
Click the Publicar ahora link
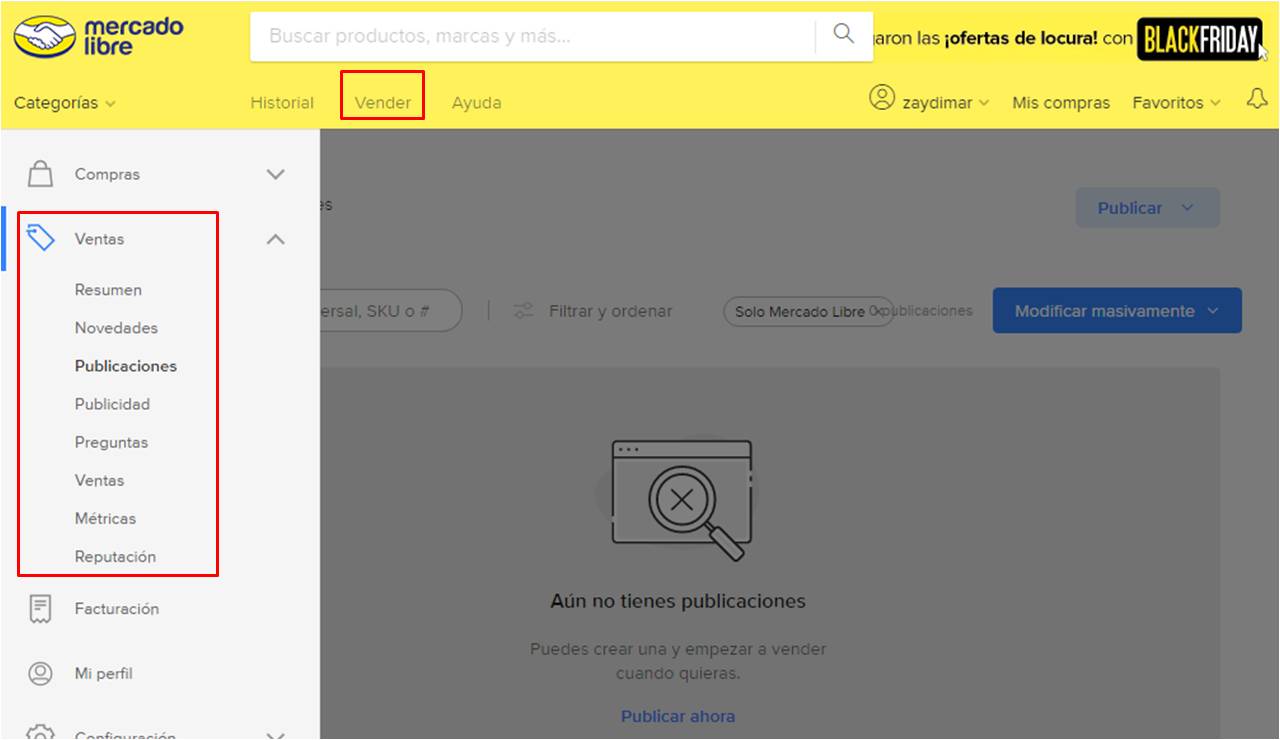tap(678, 716)
